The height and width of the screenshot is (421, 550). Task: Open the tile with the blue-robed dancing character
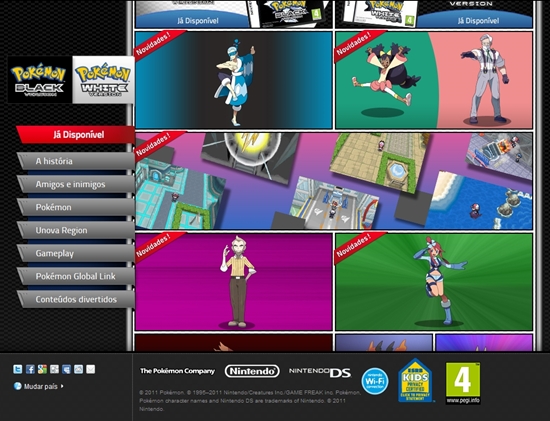click(234, 80)
